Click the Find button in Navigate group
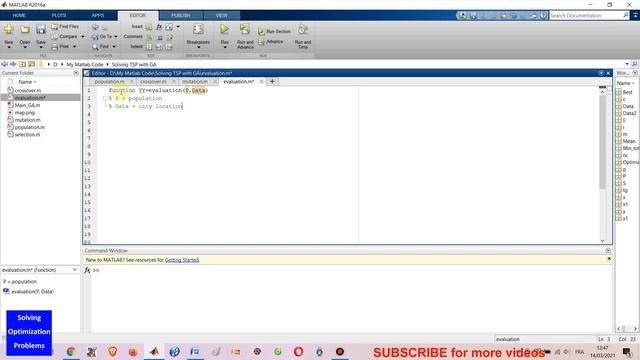Screen dimensions: 640x360 101,47
